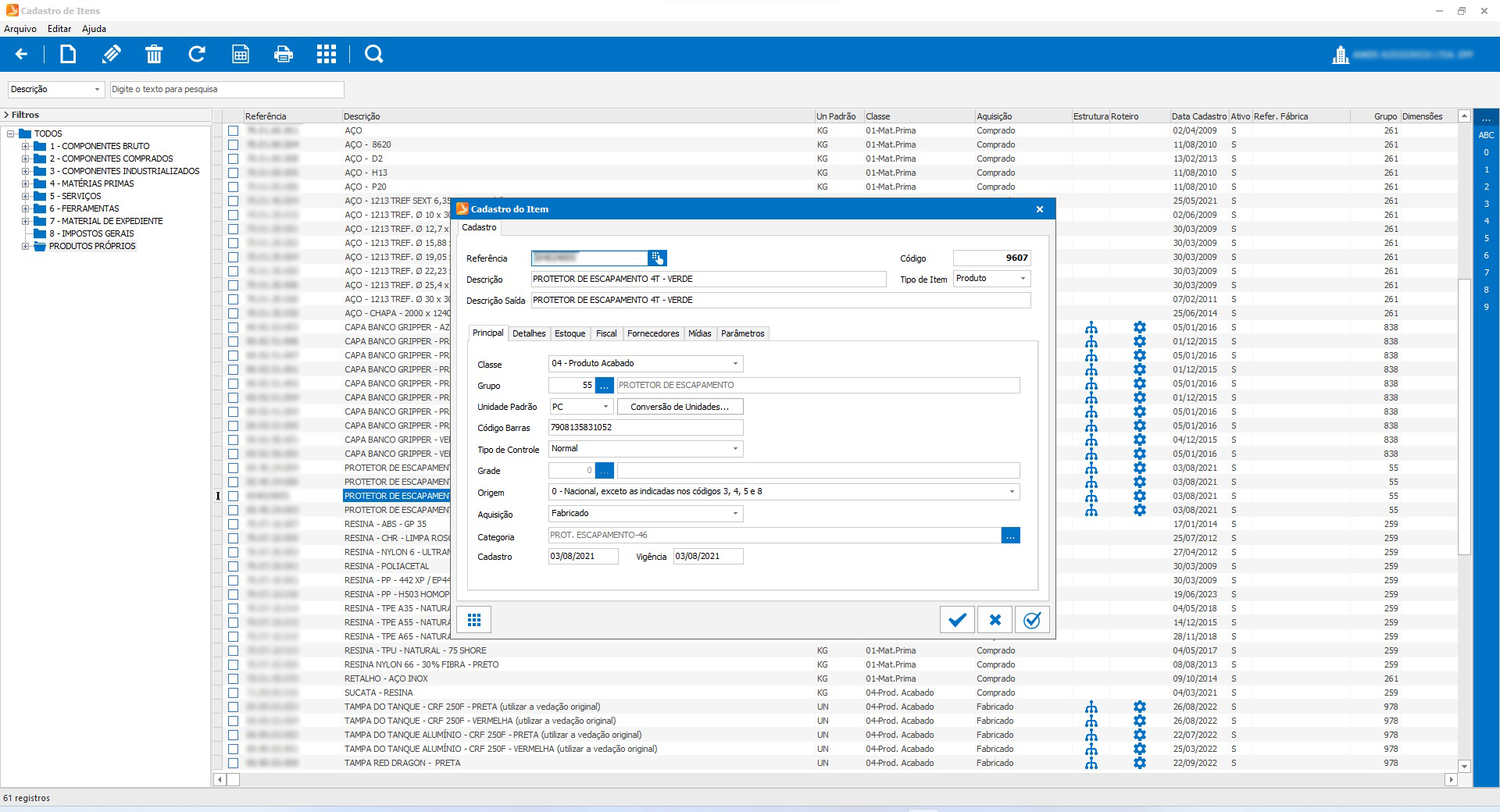
Task: Open routing gear for row dated 25/03/2022
Action: pos(1140,749)
